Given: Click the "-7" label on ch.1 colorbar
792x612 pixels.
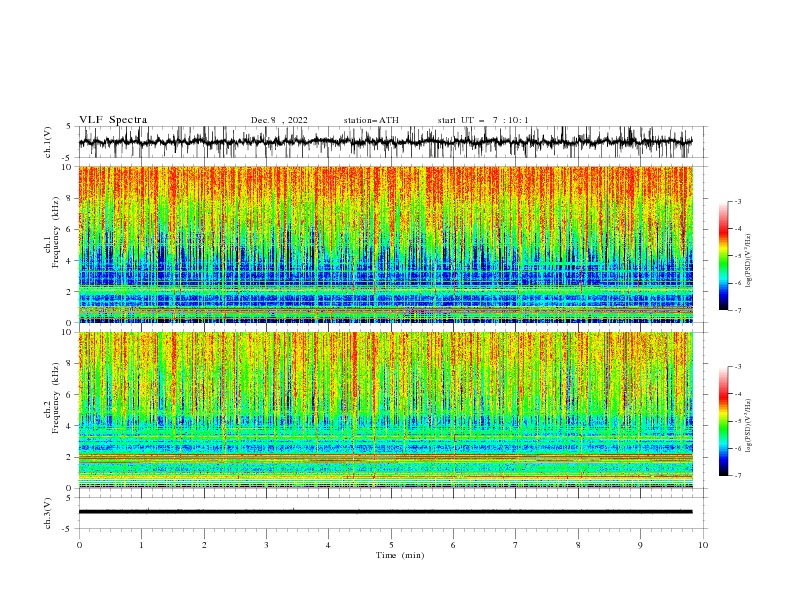Looking at the screenshot, I should click(738, 310).
